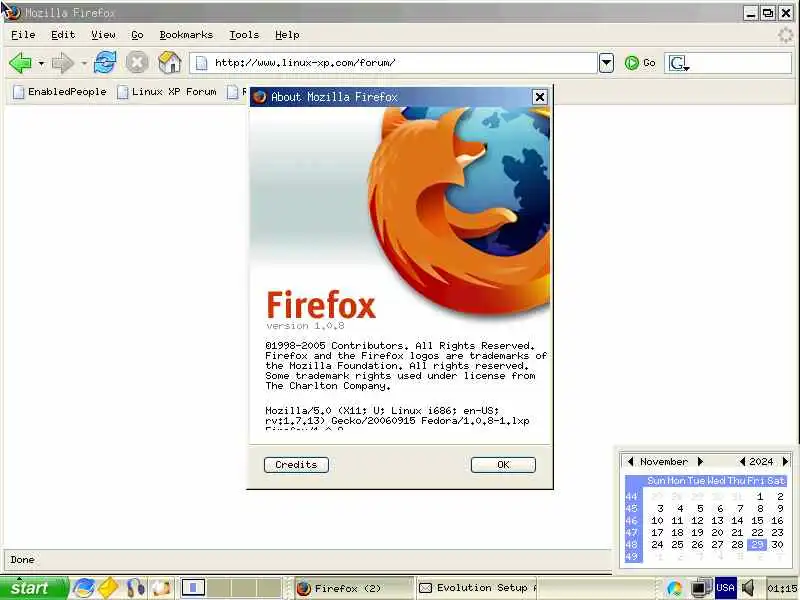The image size is (800, 600).
Task: Click the green Go button
Action: click(x=640, y=63)
